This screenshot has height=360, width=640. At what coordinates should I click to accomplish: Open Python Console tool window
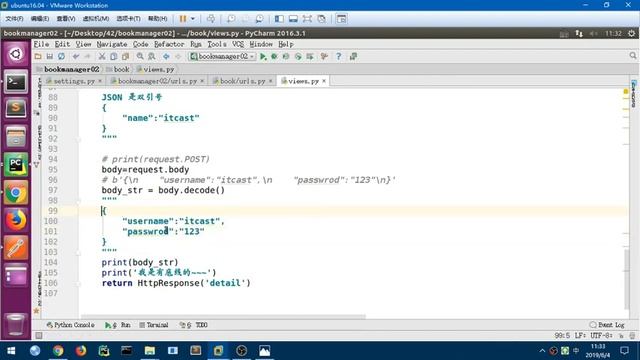click(x=70, y=325)
